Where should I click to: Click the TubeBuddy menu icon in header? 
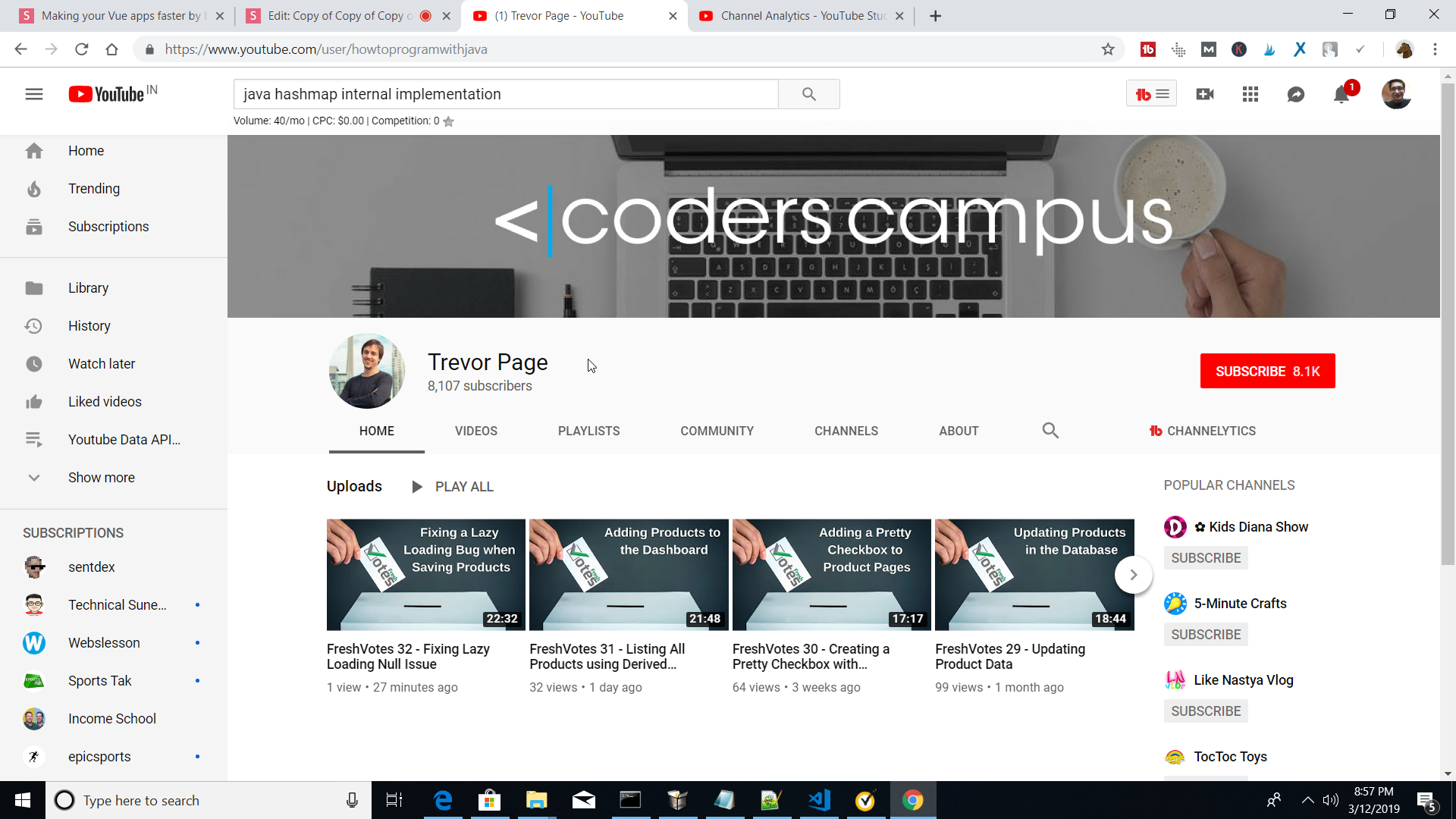1151,94
